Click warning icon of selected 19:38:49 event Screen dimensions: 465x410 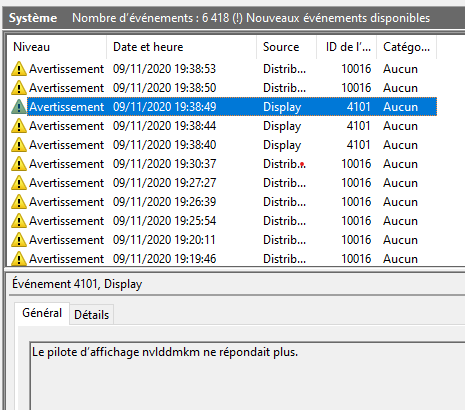click(19, 107)
